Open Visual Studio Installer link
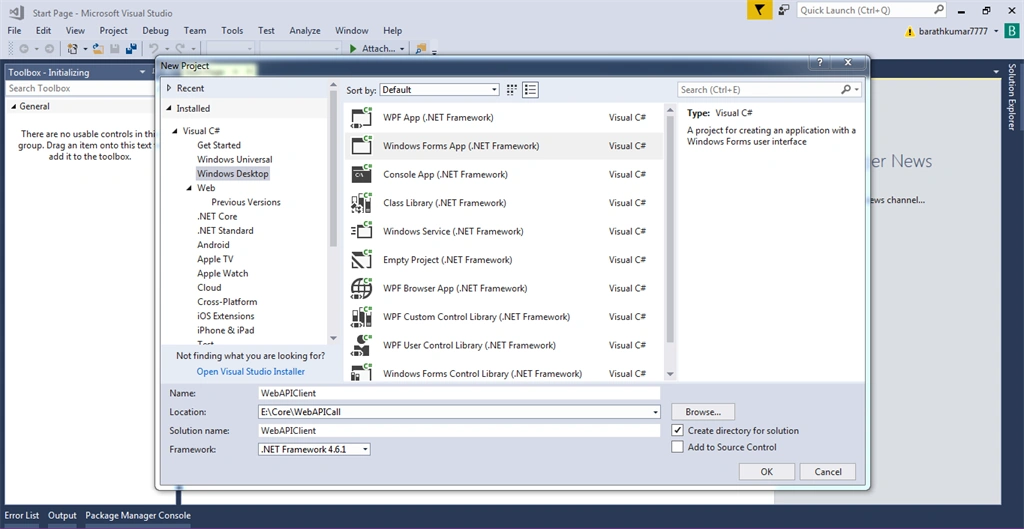 point(251,372)
